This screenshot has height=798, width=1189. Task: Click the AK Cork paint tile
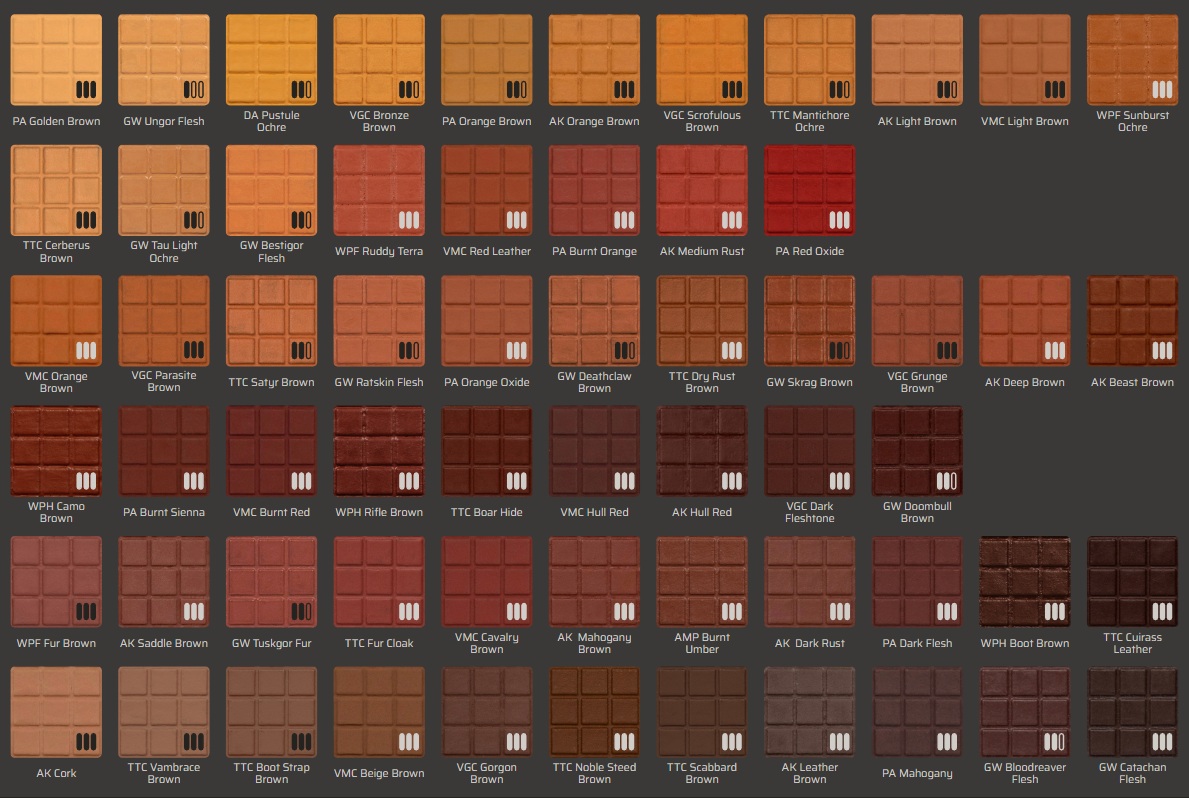pyautogui.click(x=56, y=712)
